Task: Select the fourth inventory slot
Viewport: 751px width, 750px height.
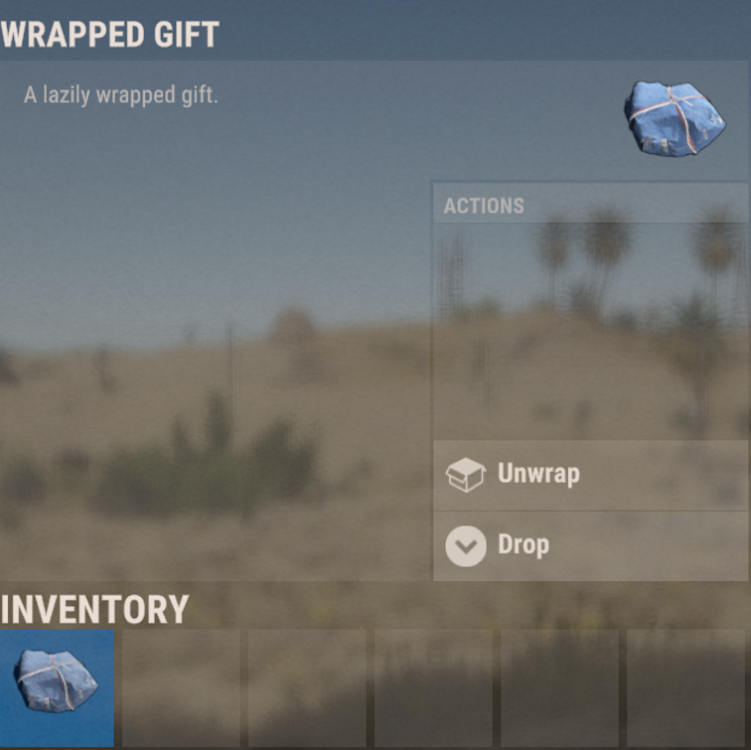Action: click(x=433, y=688)
